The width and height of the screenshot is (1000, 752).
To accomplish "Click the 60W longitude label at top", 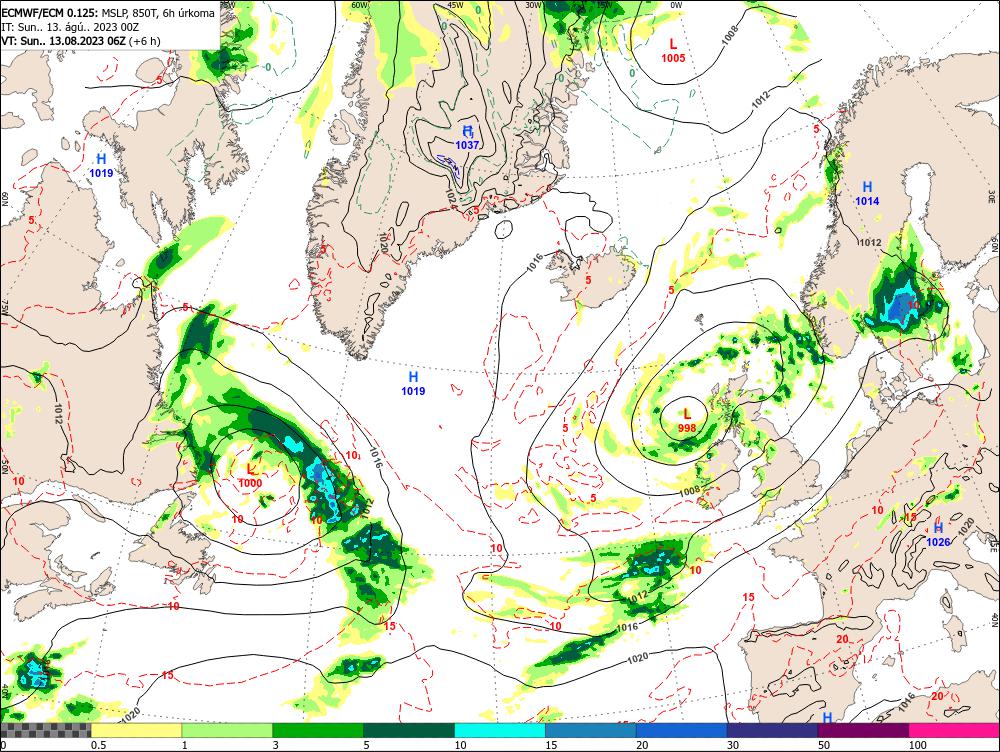I will 360,5.
